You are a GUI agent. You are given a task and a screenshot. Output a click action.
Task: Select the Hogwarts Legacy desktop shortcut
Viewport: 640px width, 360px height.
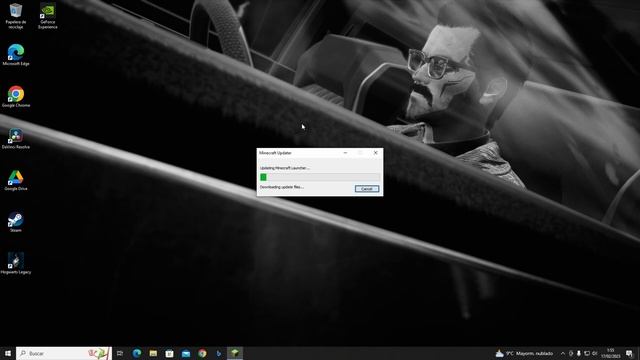coord(16,264)
